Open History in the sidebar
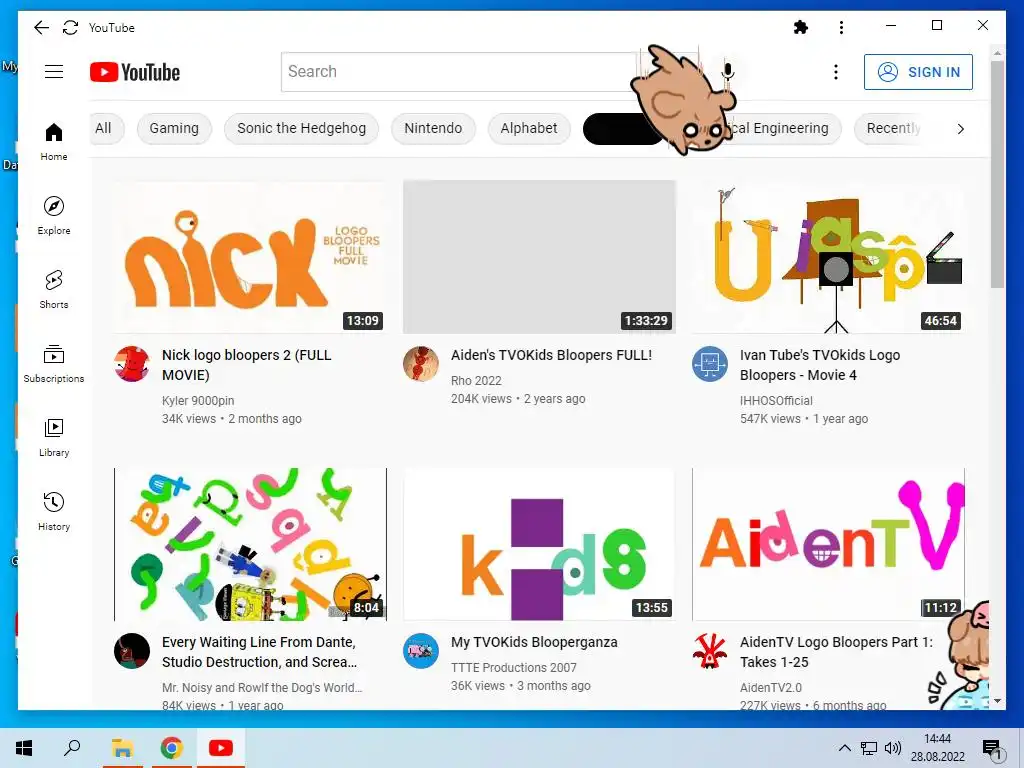Viewport: 1024px width, 768px height. (x=54, y=511)
